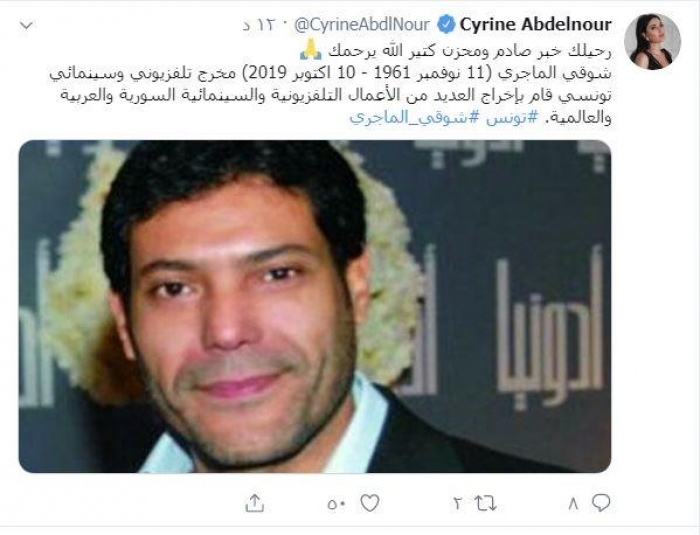Retweet this post using the retweet icon

[486, 504]
